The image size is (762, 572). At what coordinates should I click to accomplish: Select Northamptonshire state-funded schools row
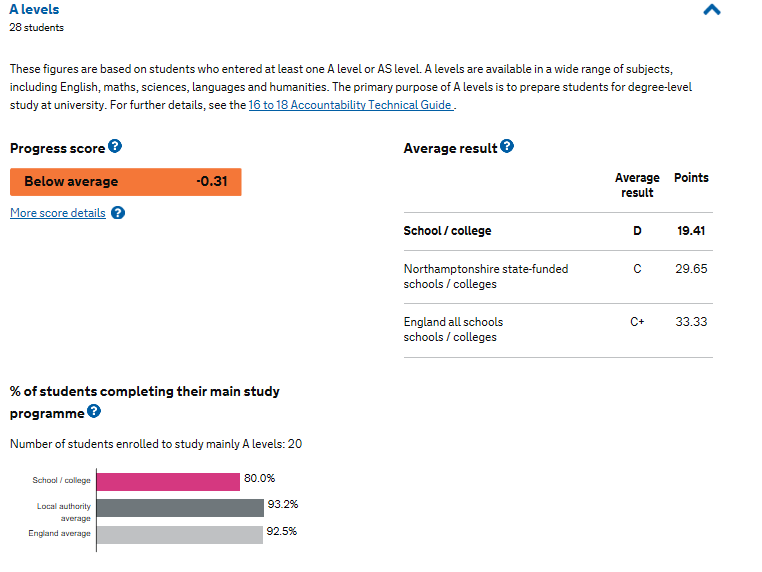tap(558, 277)
